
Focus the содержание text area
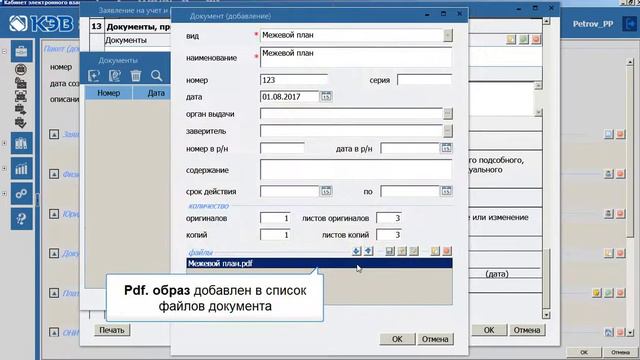pyautogui.click(x=356, y=170)
